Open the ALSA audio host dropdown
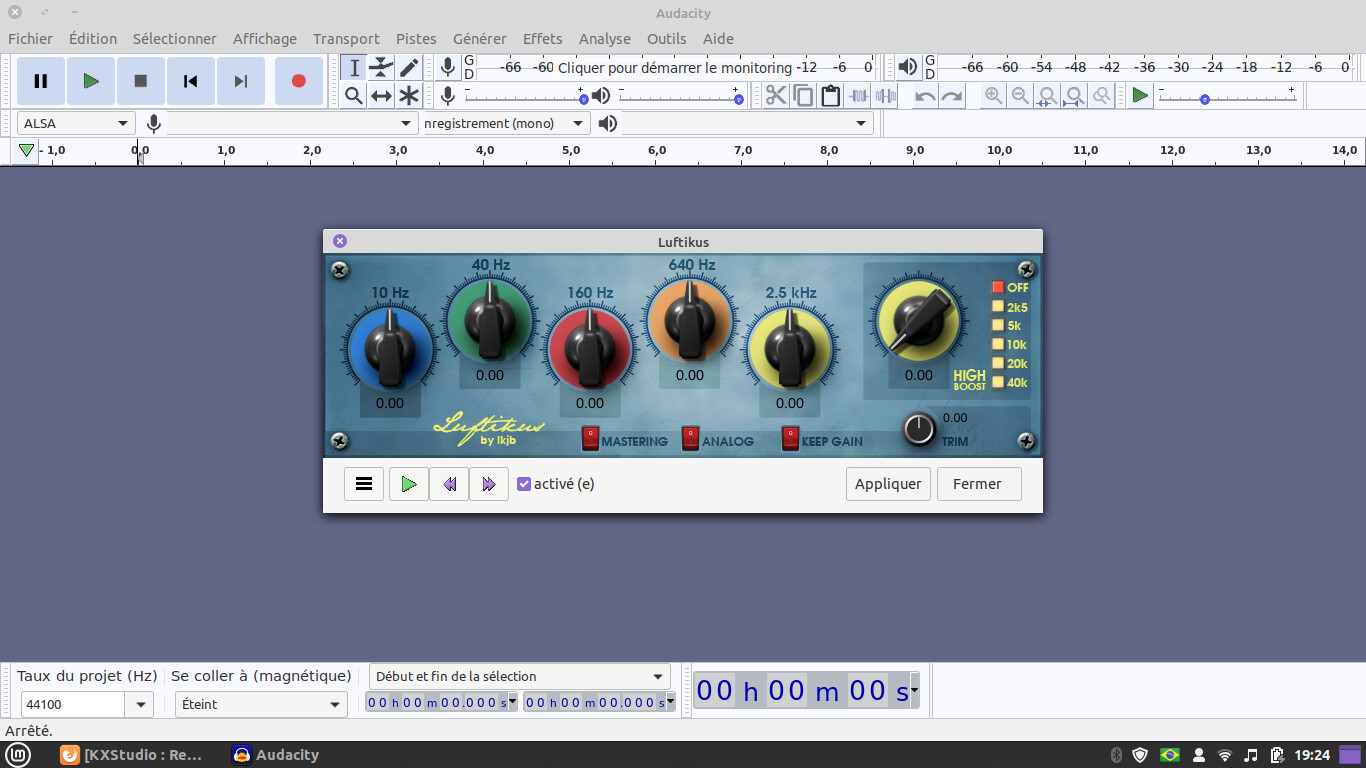Screen dimensions: 1366x768 [x=76, y=123]
